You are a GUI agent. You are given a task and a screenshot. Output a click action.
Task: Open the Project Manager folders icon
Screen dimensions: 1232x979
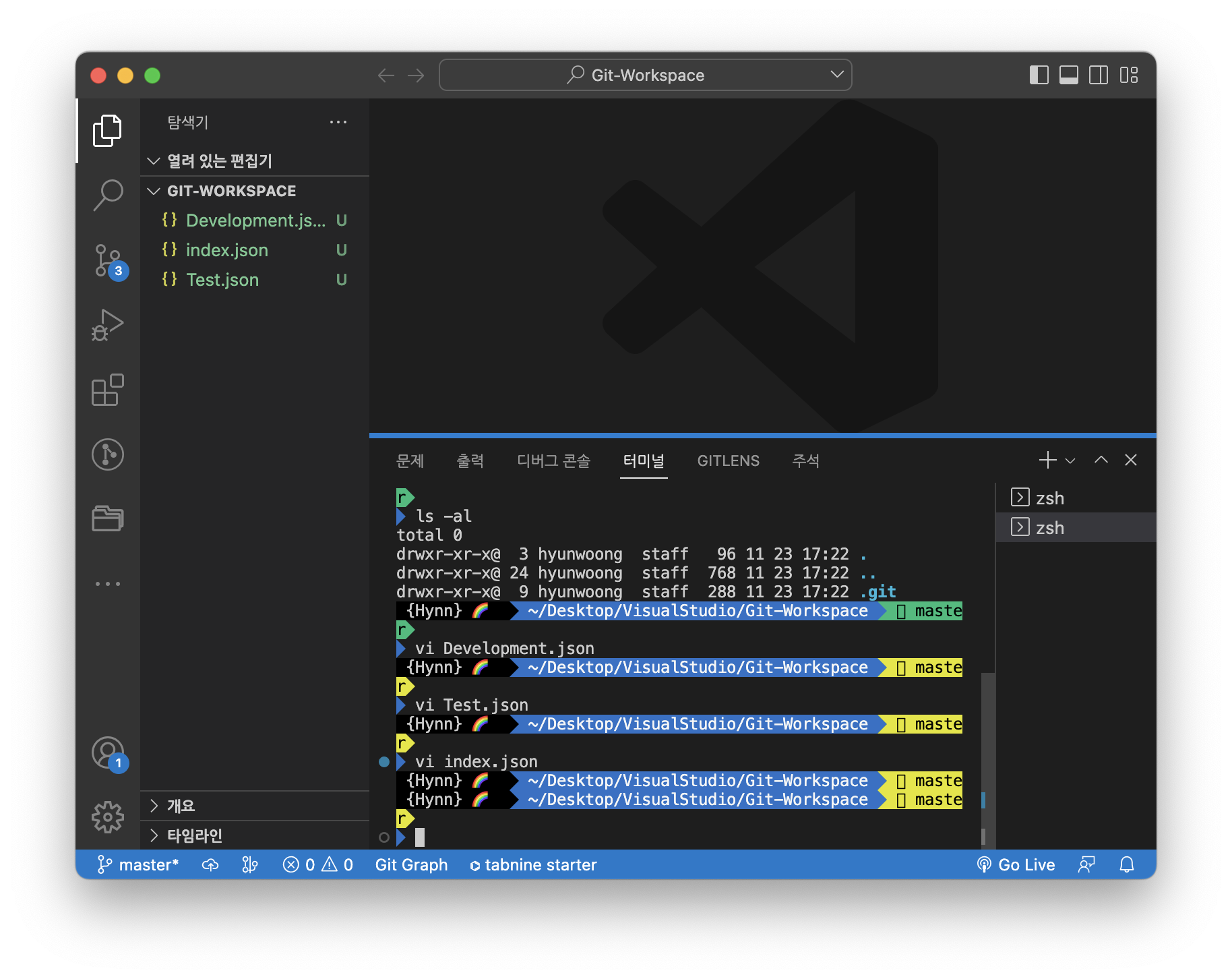click(107, 518)
